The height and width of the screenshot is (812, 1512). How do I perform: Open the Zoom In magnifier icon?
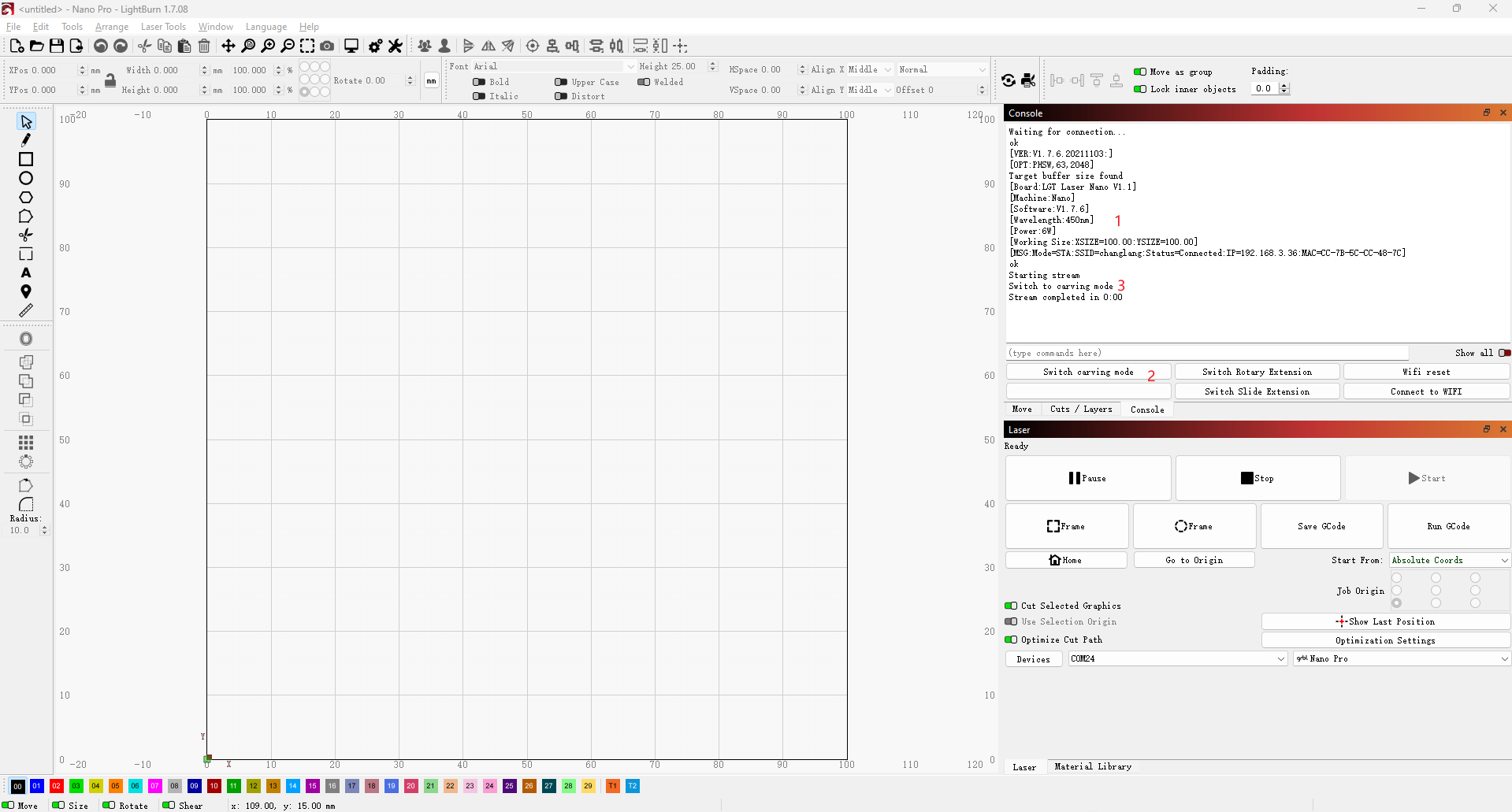click(268, 46)
